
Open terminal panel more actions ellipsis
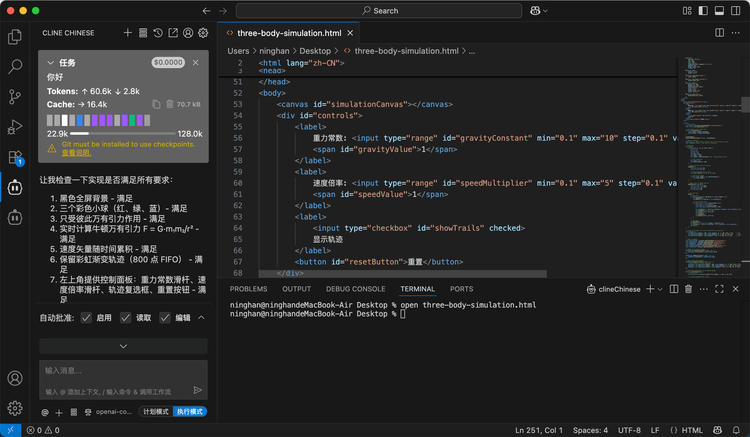[x=704, y=289]
